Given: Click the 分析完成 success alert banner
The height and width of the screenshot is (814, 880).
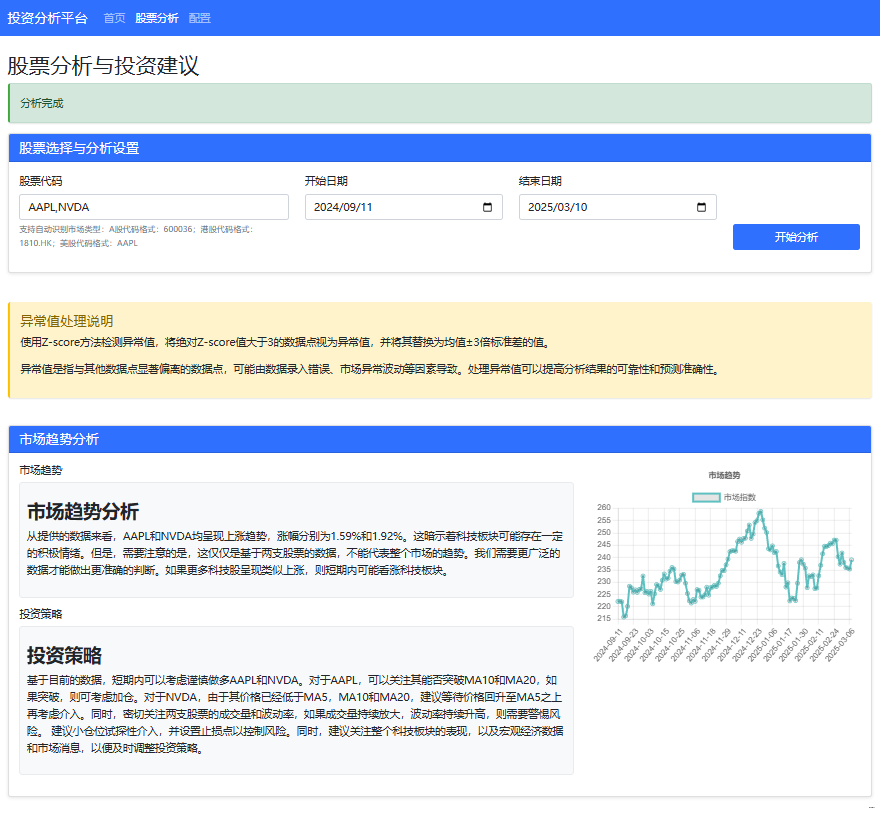Looking at the screenshot, I should click(439, 103).
